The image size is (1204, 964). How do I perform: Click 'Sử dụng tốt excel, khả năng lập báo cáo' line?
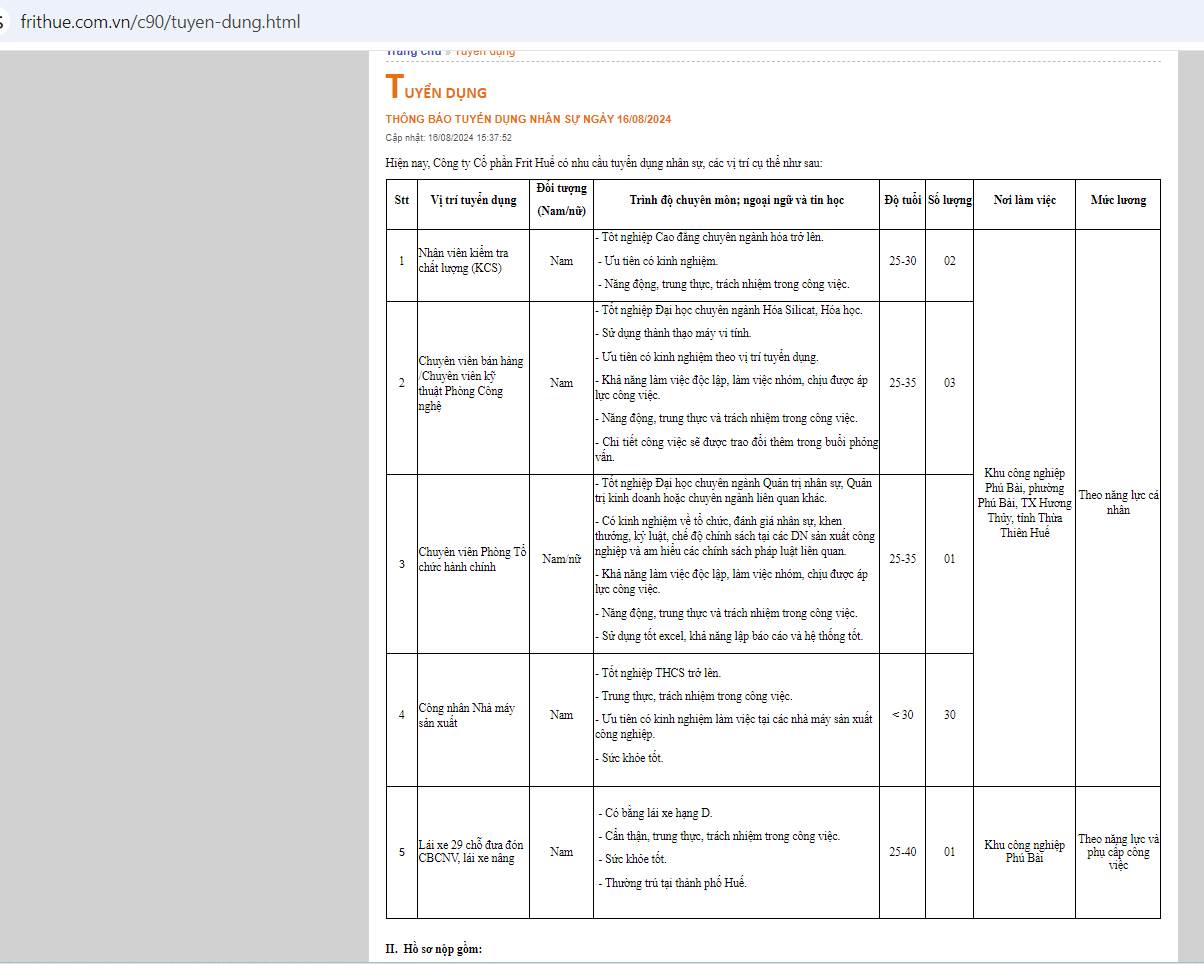pos(729,636)
